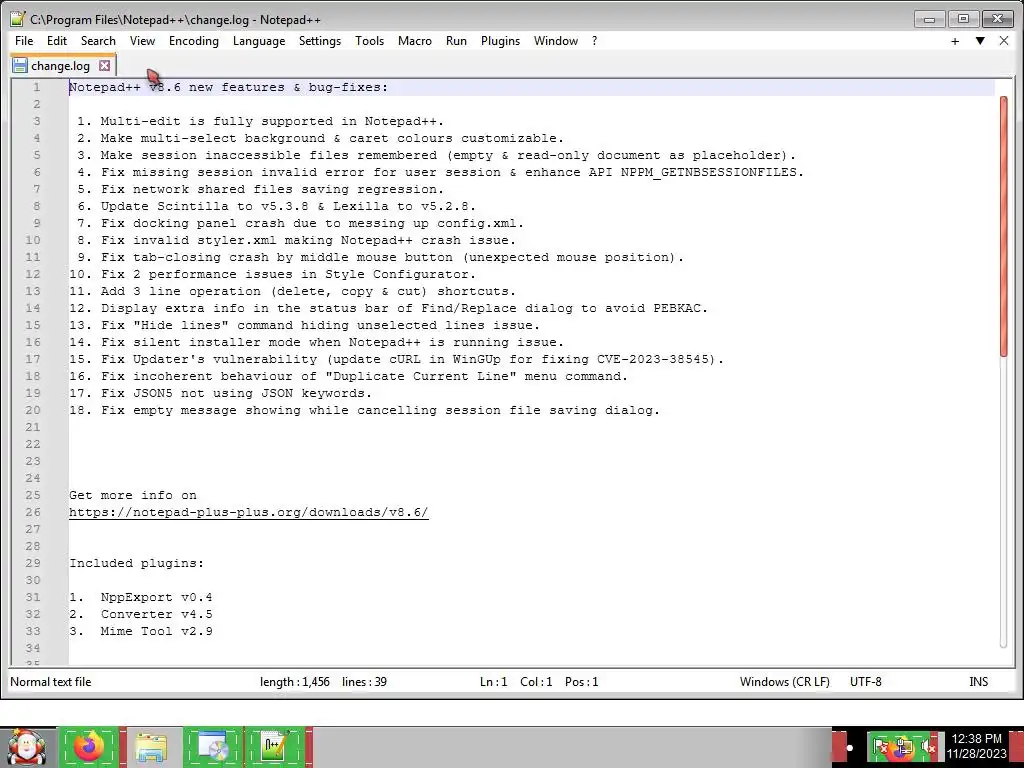The height and width of the screenshot is (768, 1024).
Task: Close the change.log tab with red X
Action: pos(104,65)
